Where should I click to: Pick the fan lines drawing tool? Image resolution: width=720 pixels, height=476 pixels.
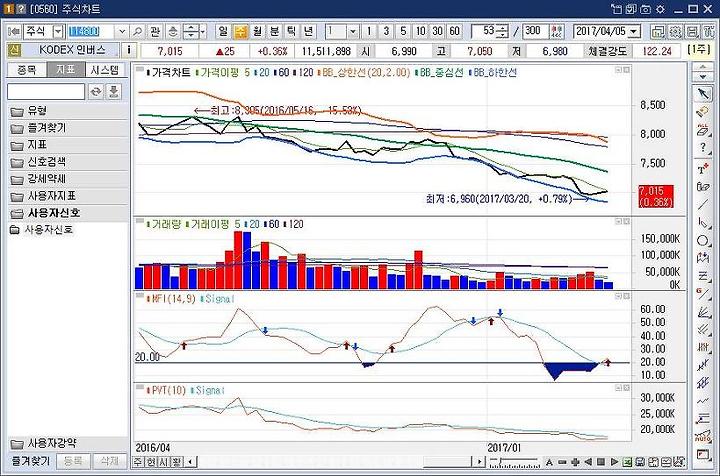point(703,312)
